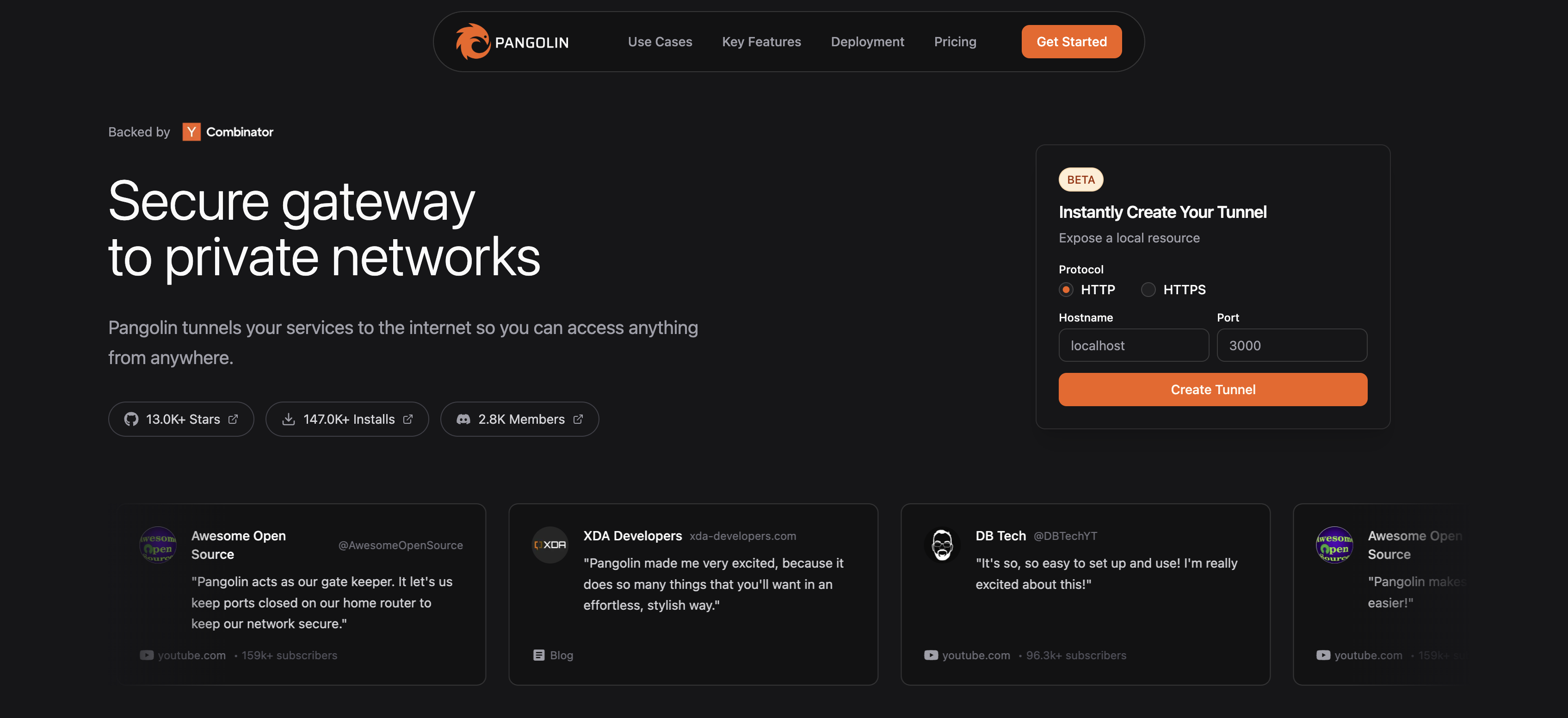Click the first Awesome Open Source avatar
The width and height of the screenshot is (1568, 718).
[x=158, y=545]
